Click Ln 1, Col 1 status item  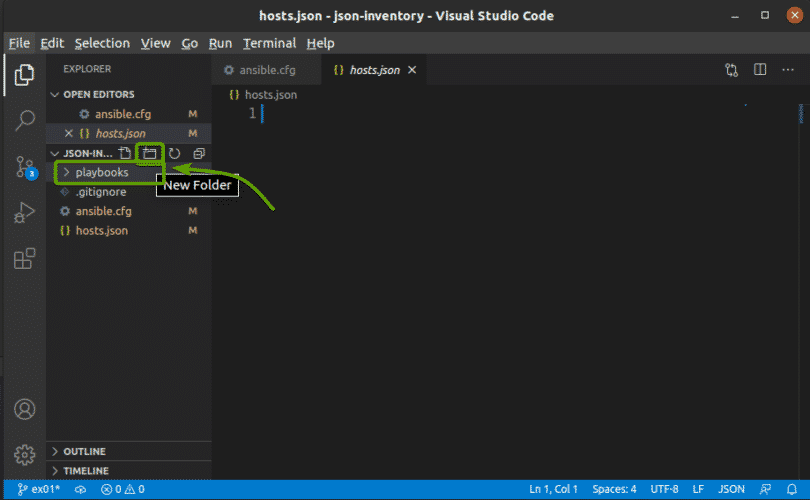click(x=553, y=489)
